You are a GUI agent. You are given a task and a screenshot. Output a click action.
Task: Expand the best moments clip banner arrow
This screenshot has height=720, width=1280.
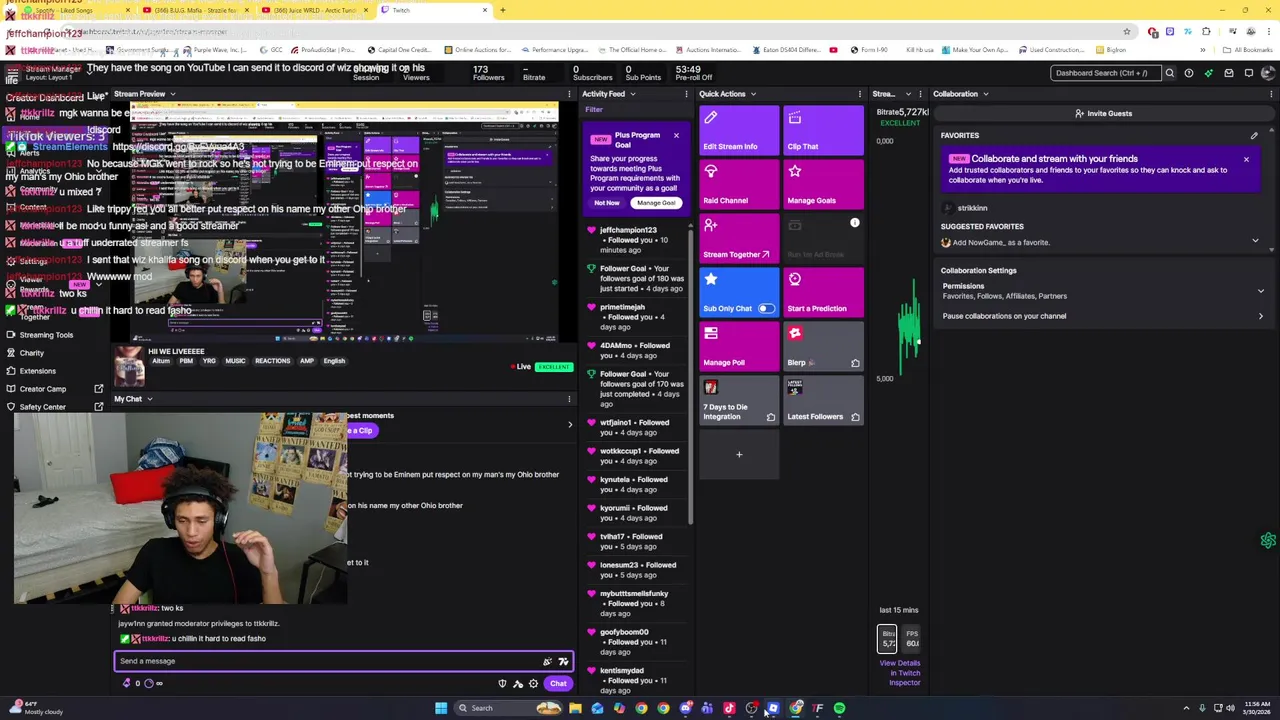tap(570, 425)
